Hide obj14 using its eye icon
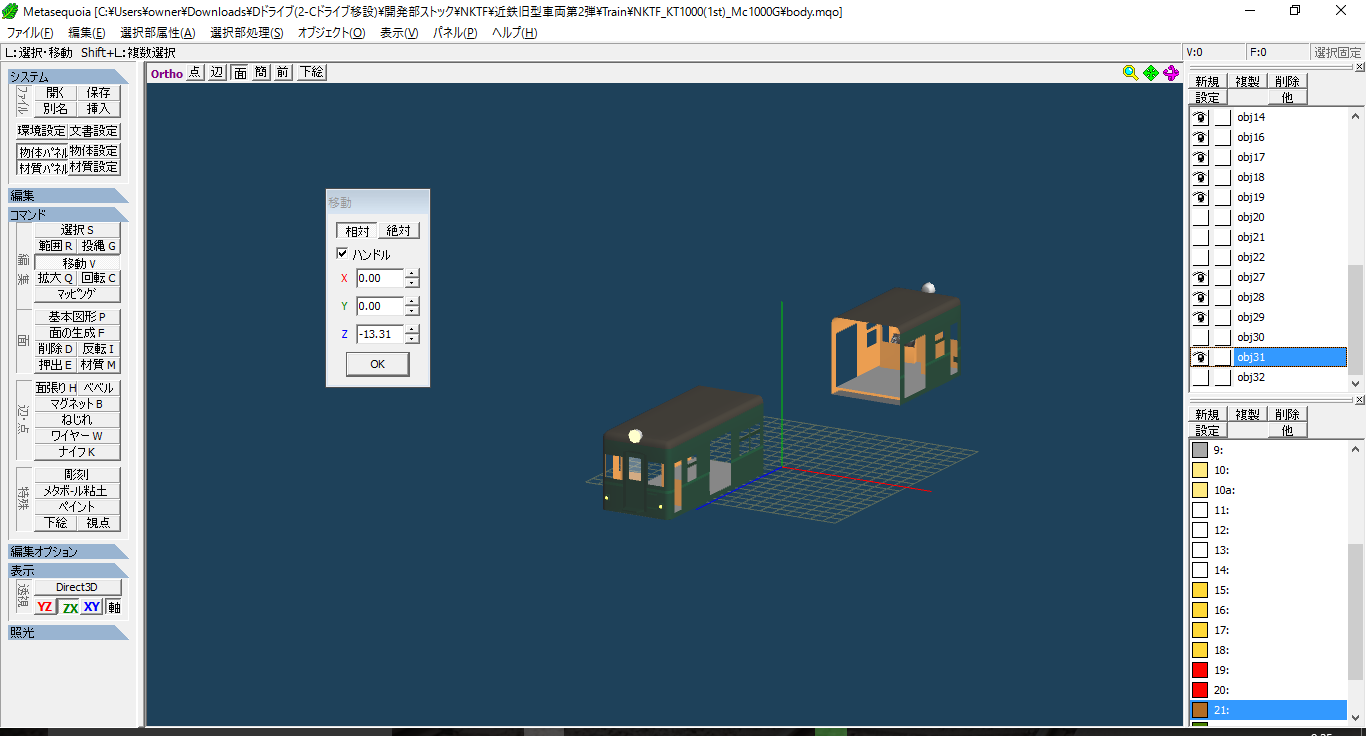 point(1200,117)
